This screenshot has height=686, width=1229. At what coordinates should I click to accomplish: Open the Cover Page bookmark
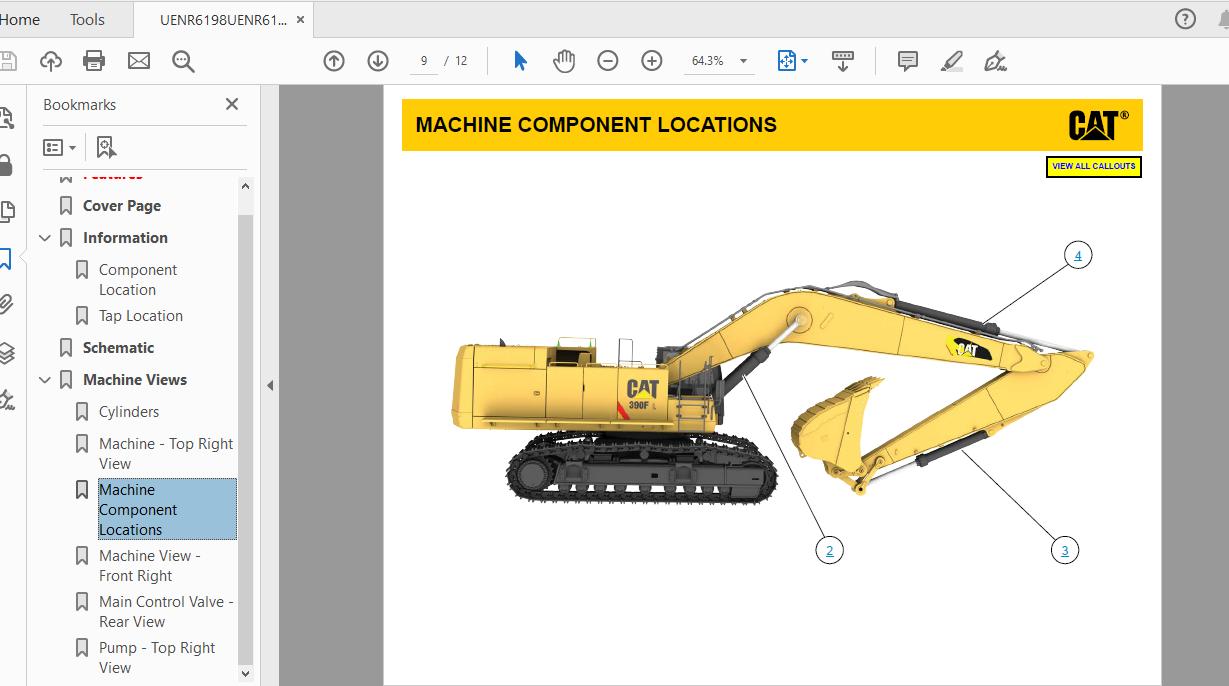[x=121, y=206]
